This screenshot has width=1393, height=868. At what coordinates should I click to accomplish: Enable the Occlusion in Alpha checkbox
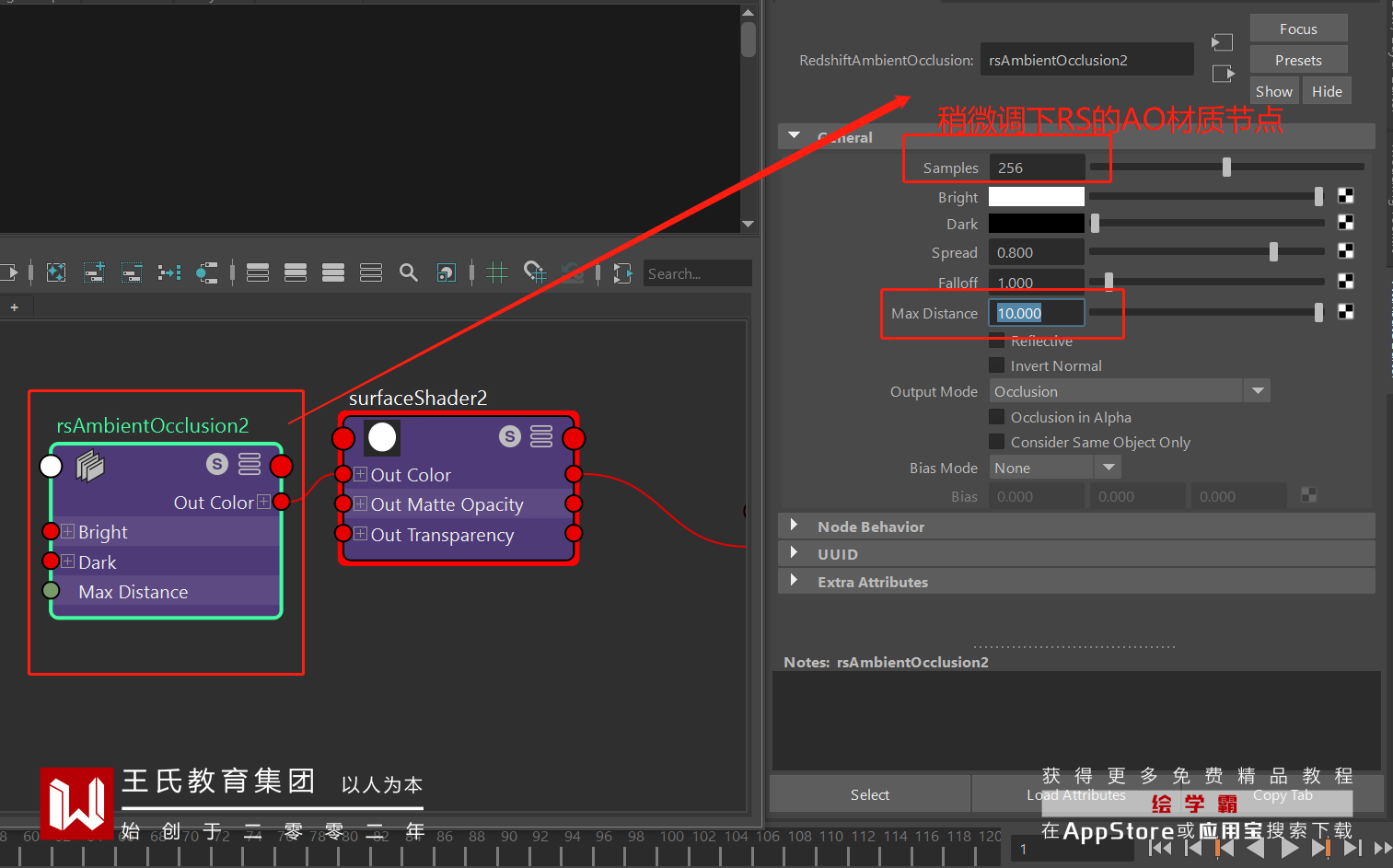996,417
